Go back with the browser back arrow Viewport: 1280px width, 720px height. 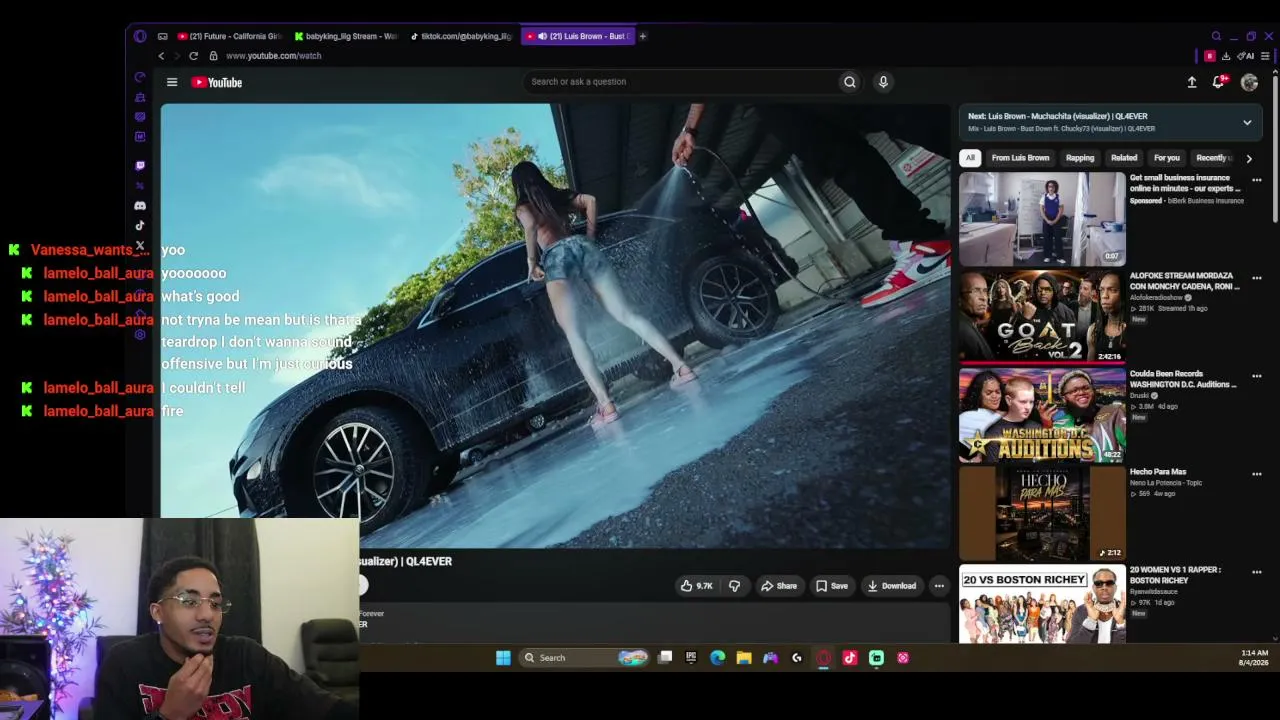point(161,56)
